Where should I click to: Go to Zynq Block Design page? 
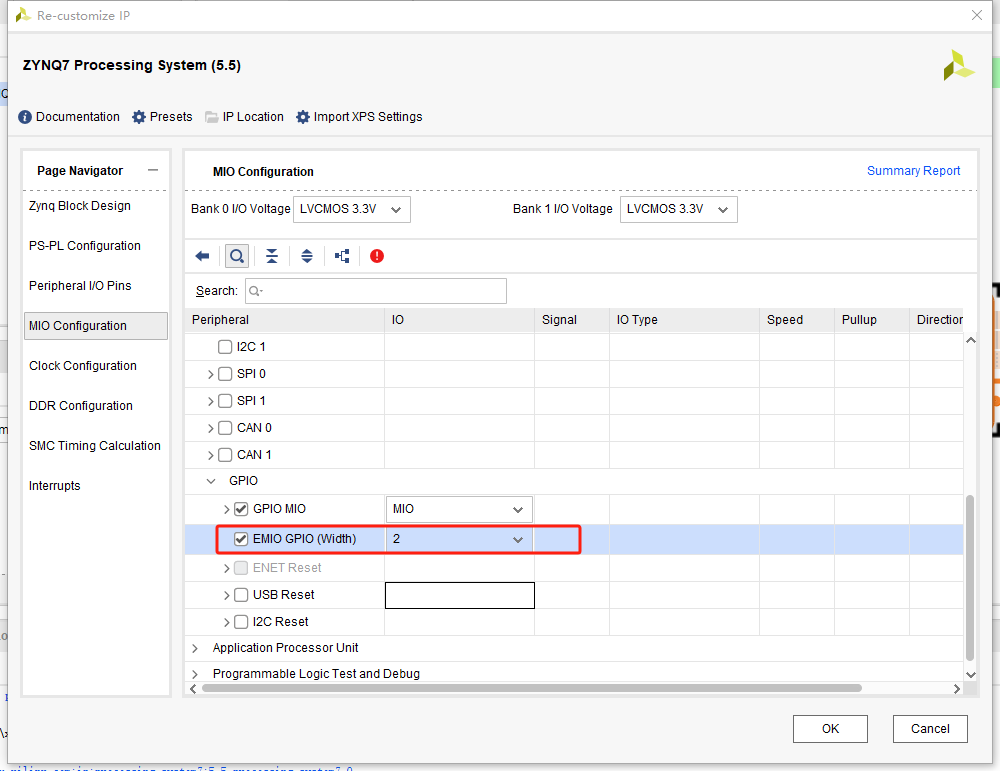(x=80, y=206)
